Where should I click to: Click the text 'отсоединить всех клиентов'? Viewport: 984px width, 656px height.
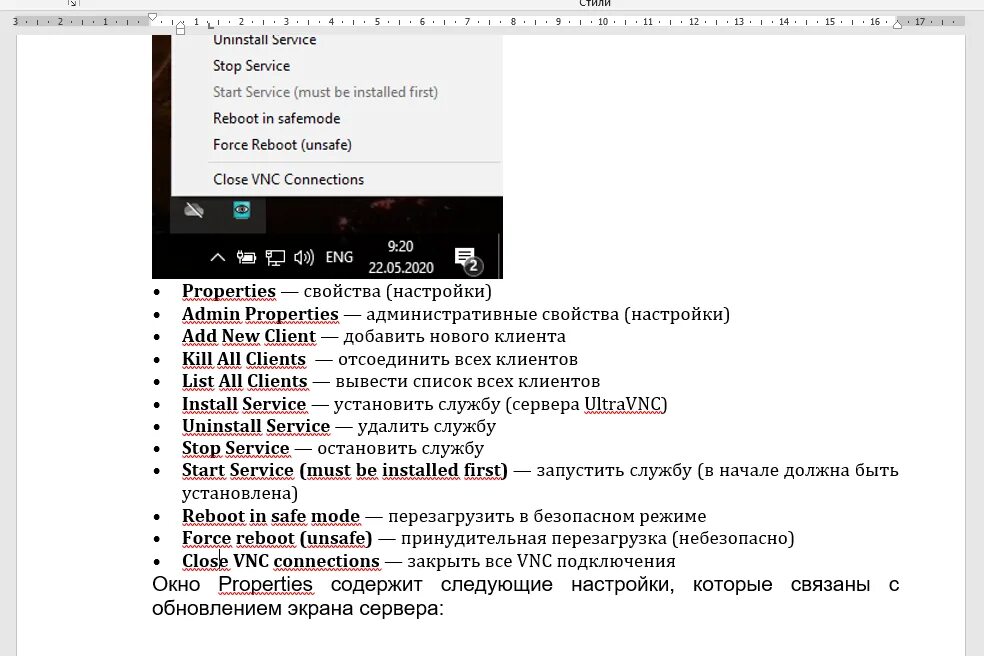click(457, 359)
